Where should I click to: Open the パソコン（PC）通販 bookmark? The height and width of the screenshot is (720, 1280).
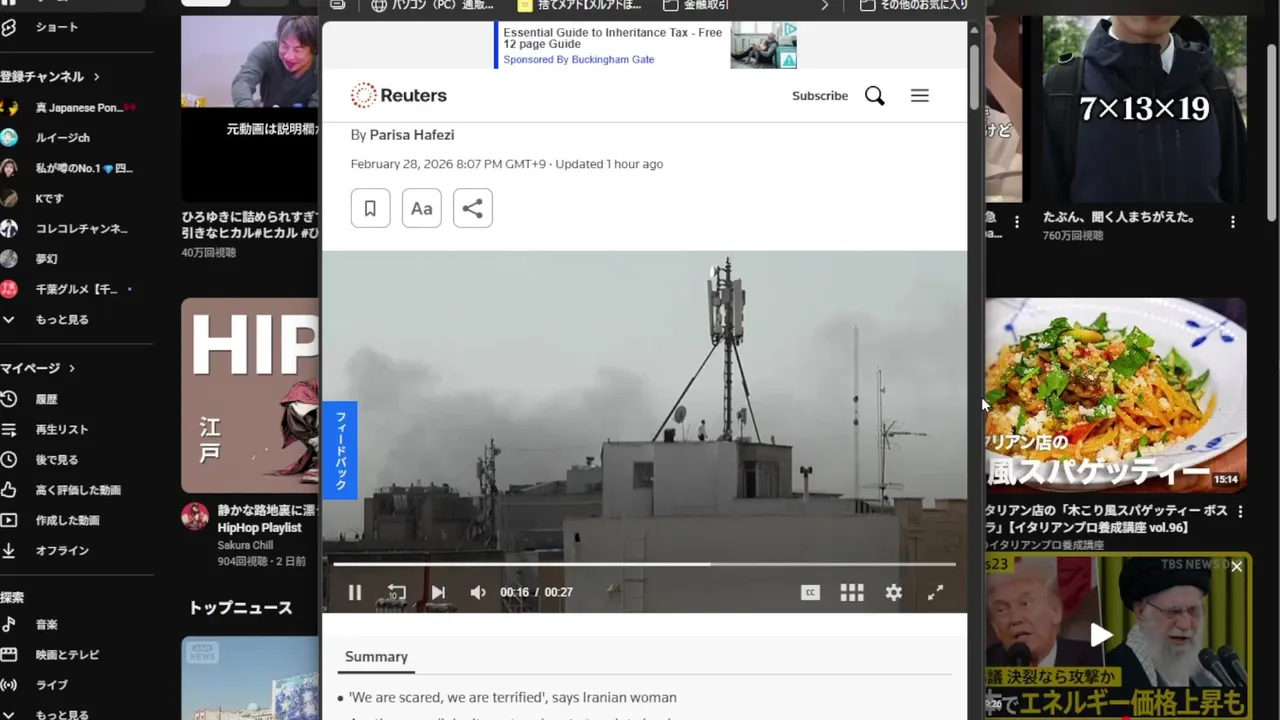click(x=431, y=5)
